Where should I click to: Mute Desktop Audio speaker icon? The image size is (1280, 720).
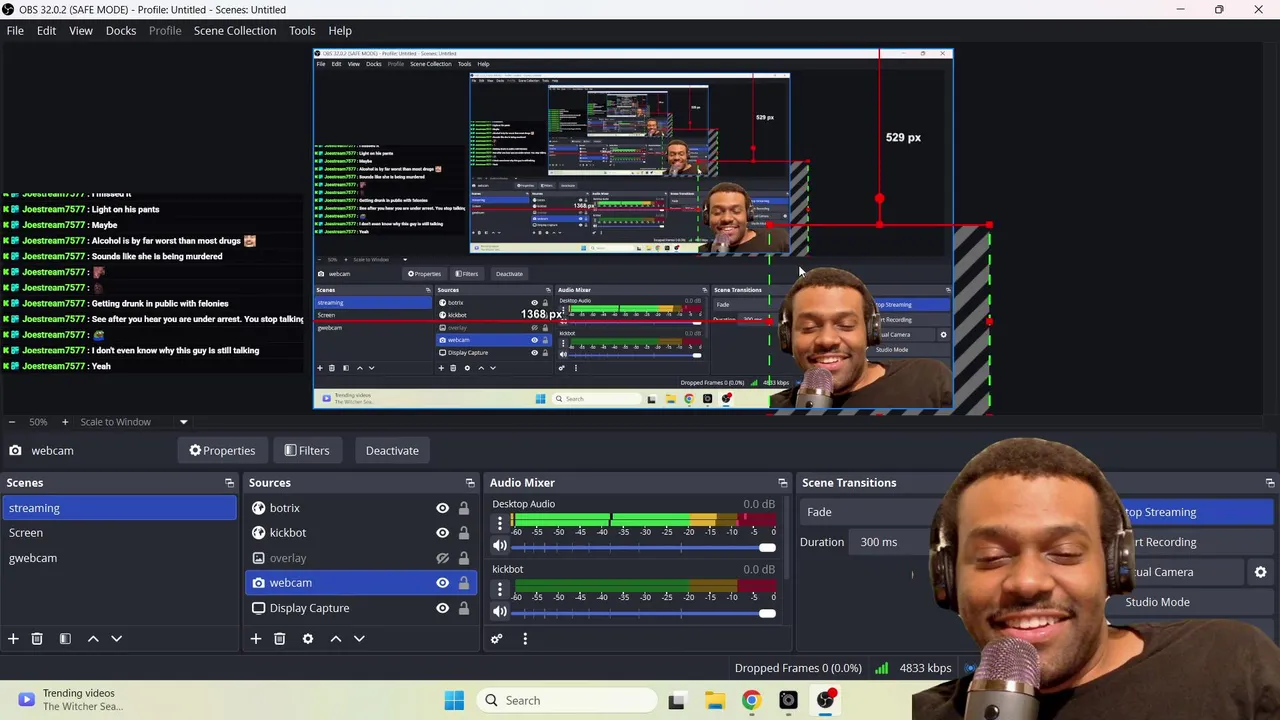[500, 546]
